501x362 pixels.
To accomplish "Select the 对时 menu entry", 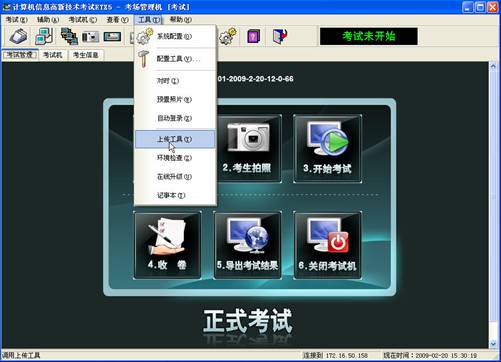I will [175, 81].
